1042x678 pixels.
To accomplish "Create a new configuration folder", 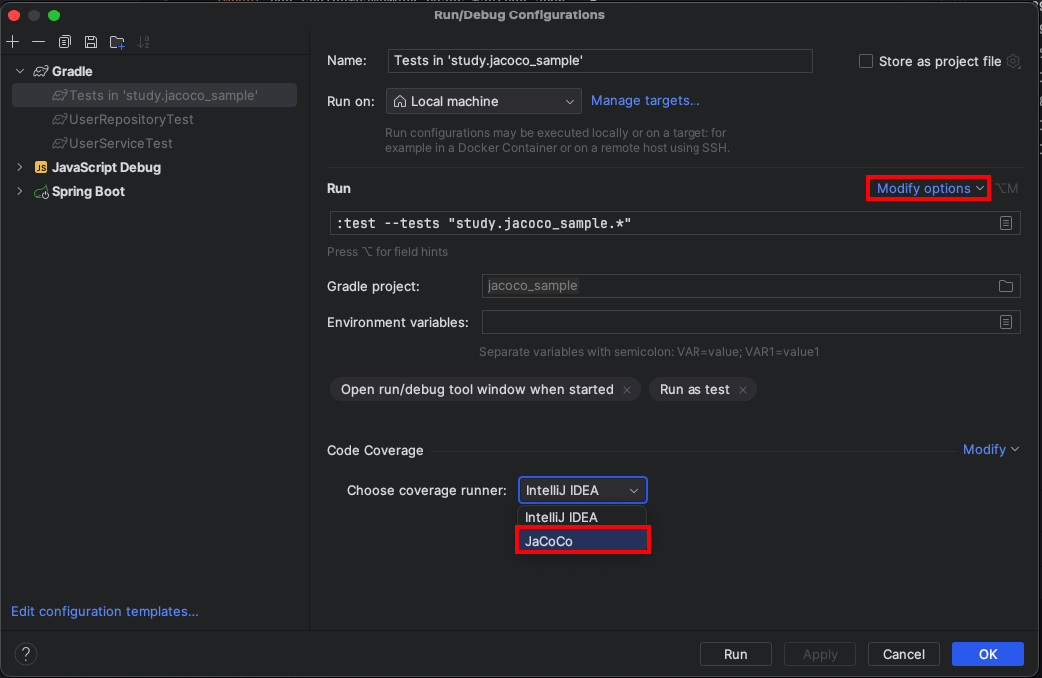I will coord(117,42).
